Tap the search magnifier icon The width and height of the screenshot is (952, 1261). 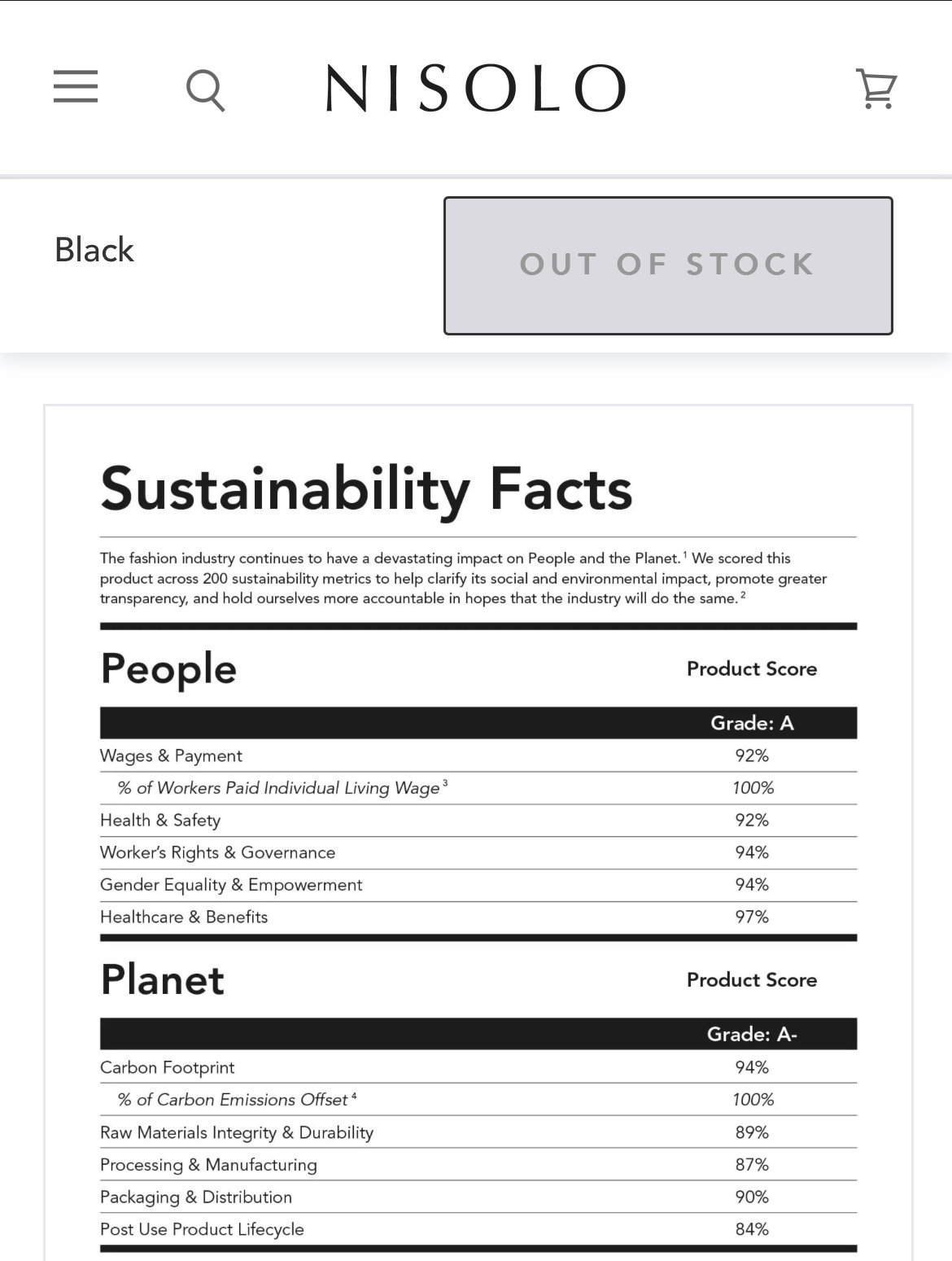(205, 90)
